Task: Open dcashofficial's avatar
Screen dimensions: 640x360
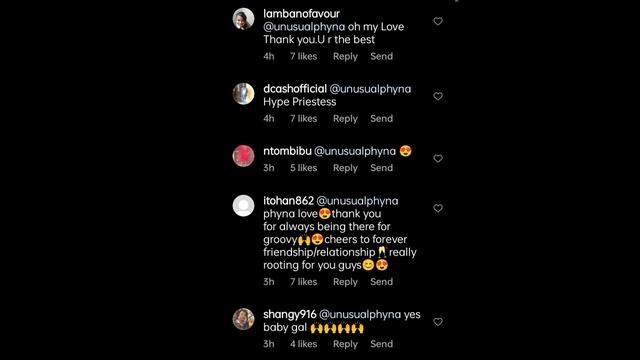Action: (243, 94)
